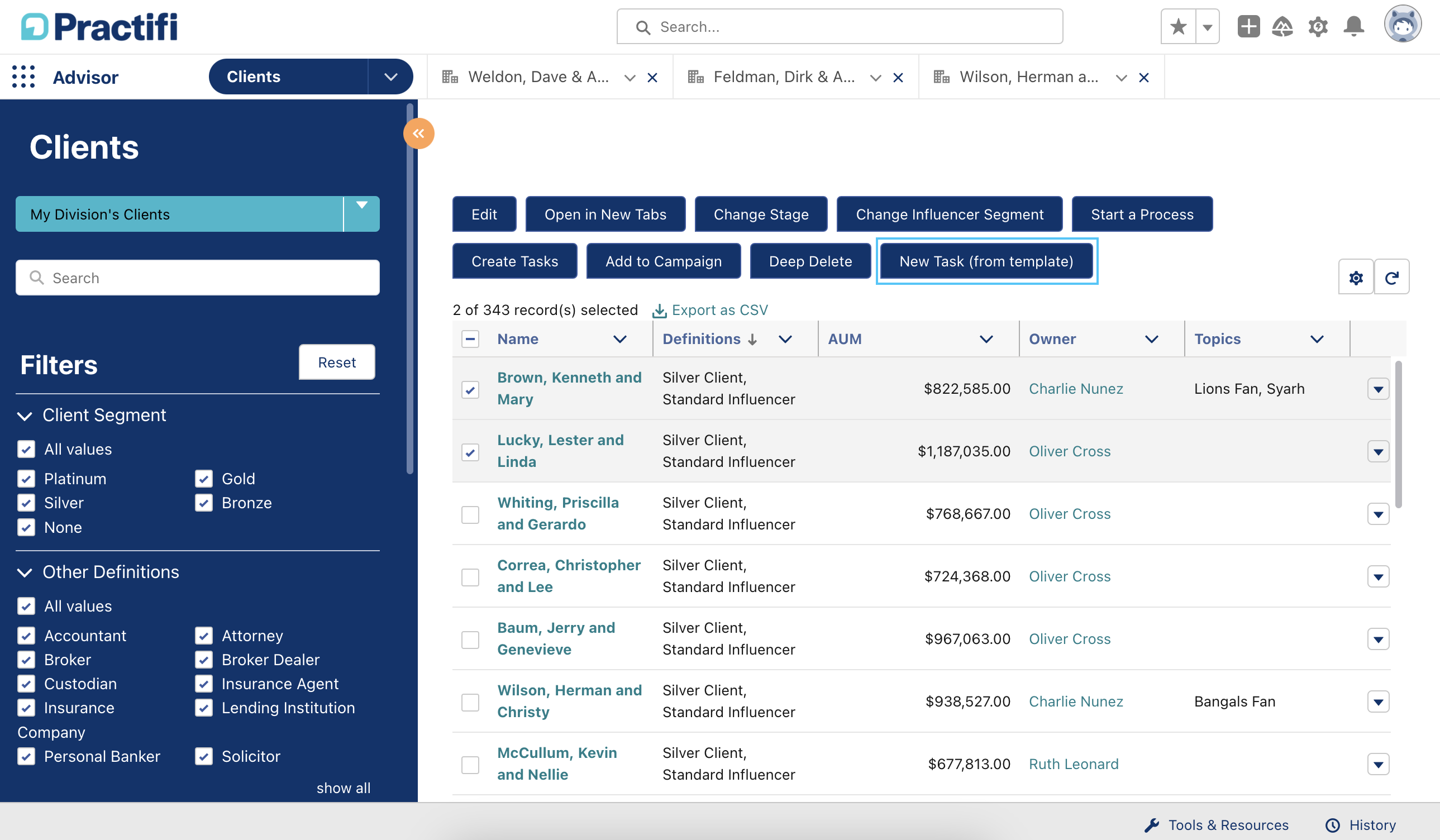
Task: Click the favorites star icon
Action: coord(1177,26)
